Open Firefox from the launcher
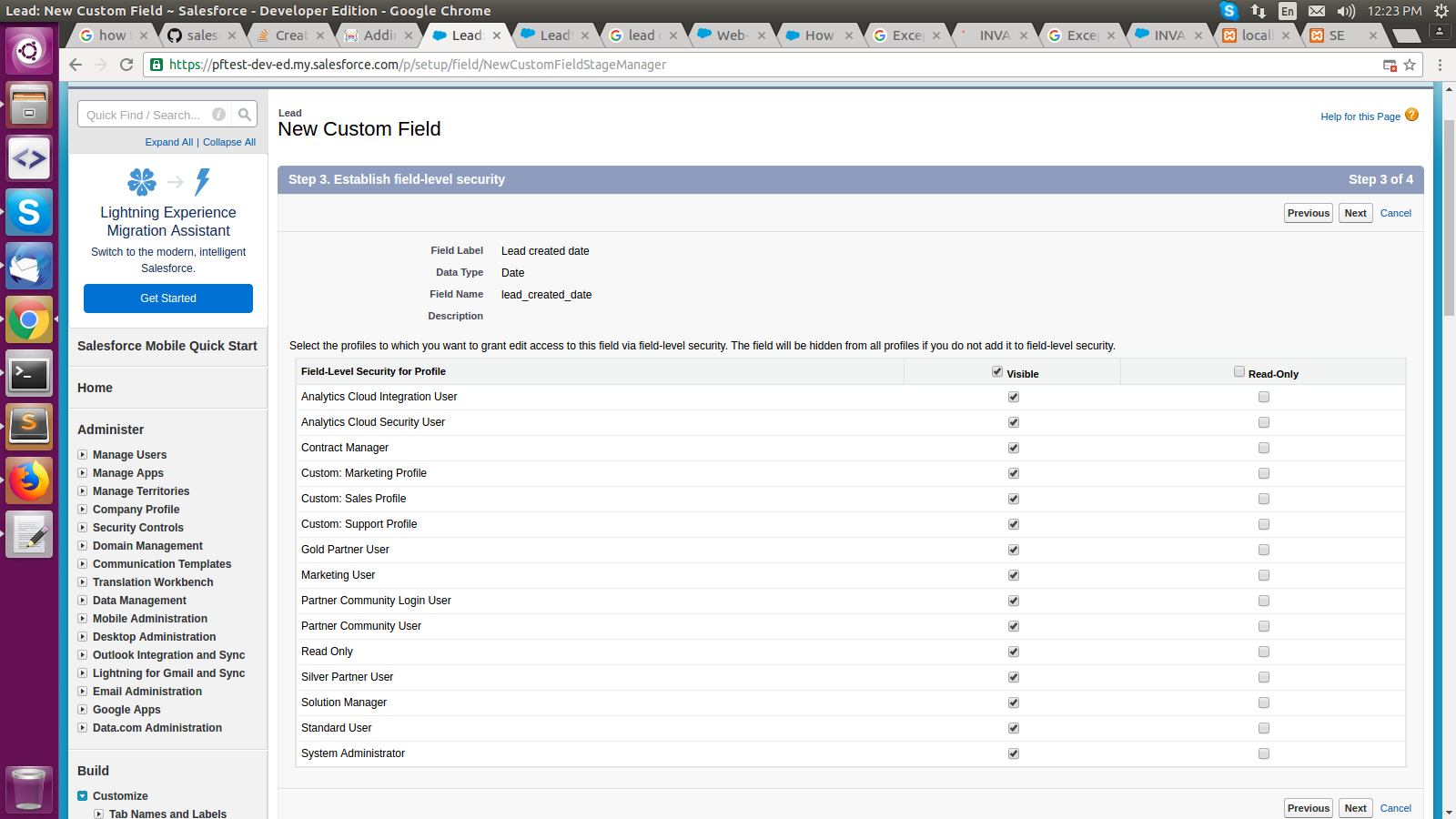 point(29,480)
